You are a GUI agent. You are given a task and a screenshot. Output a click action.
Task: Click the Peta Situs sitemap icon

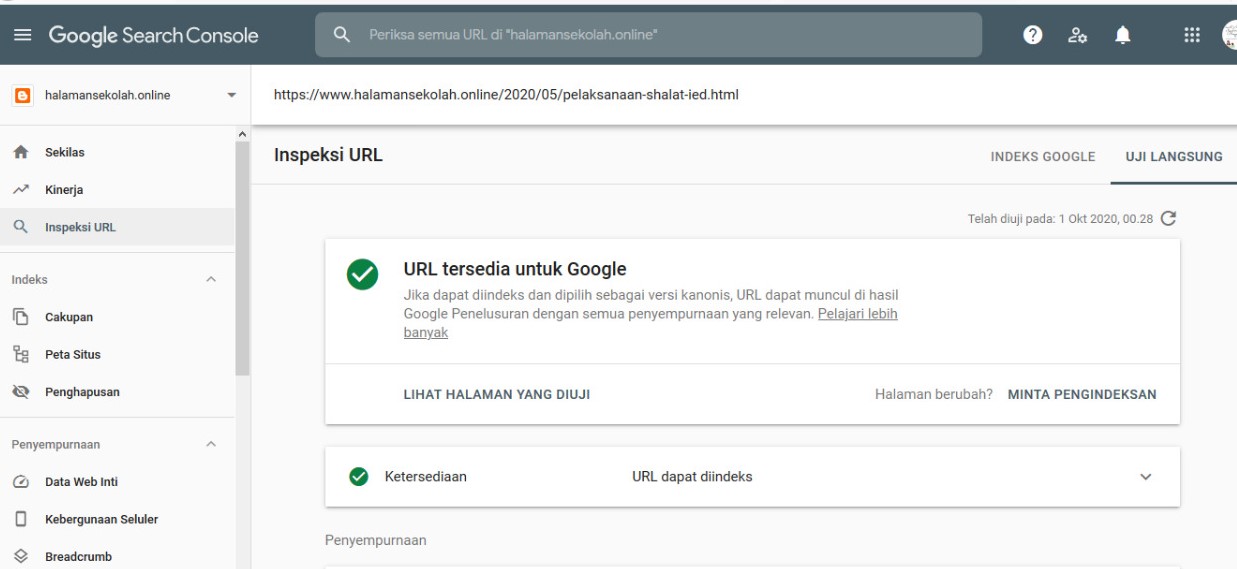(x=19, y=354)
